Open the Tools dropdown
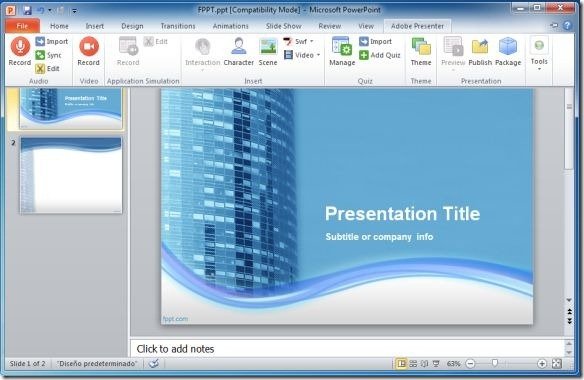The height and width of the screenshot is (380, 584). [539, 53]
